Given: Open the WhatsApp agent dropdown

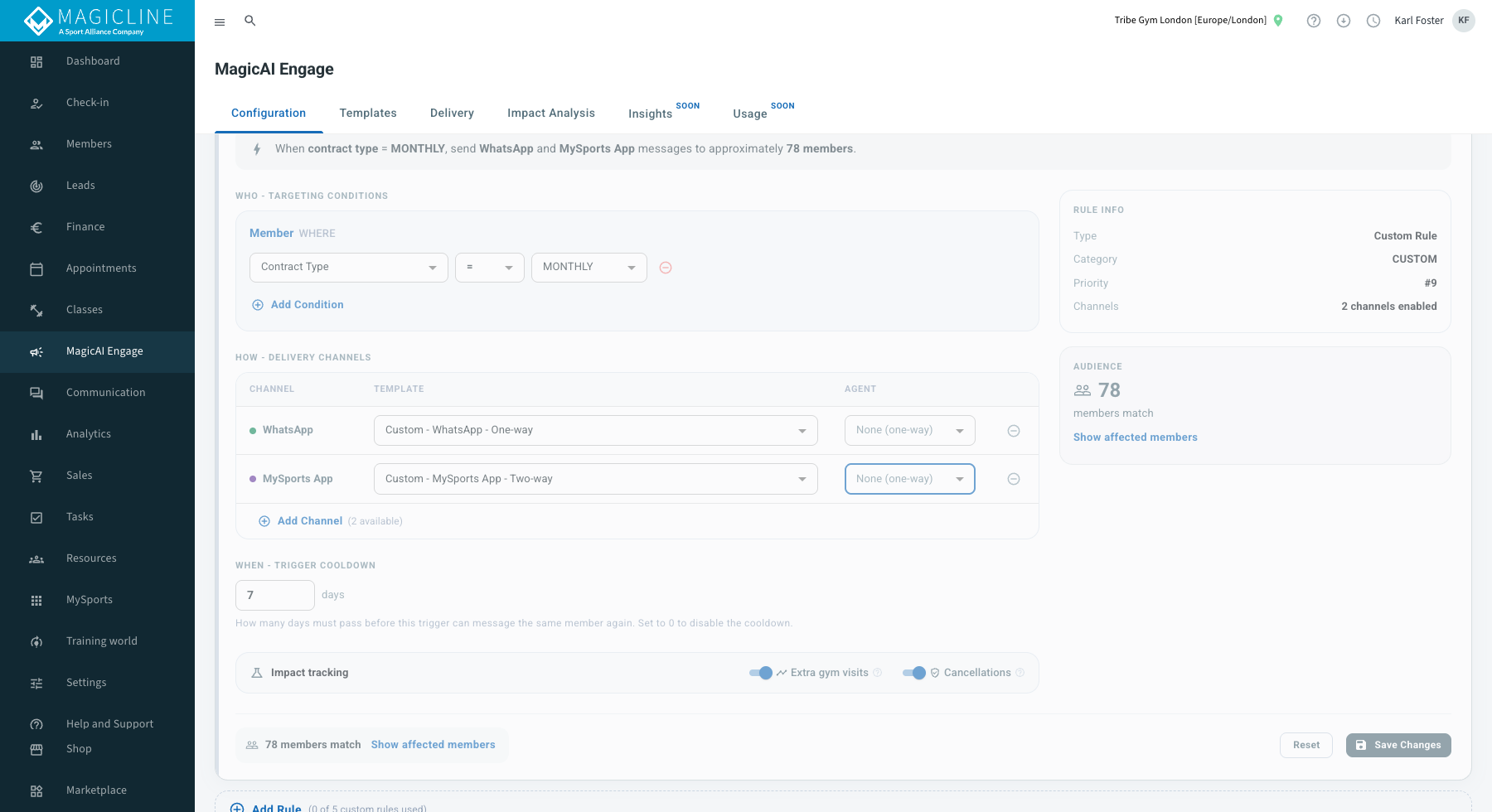Looking at the screenshot, I should [x=910, y=430].
